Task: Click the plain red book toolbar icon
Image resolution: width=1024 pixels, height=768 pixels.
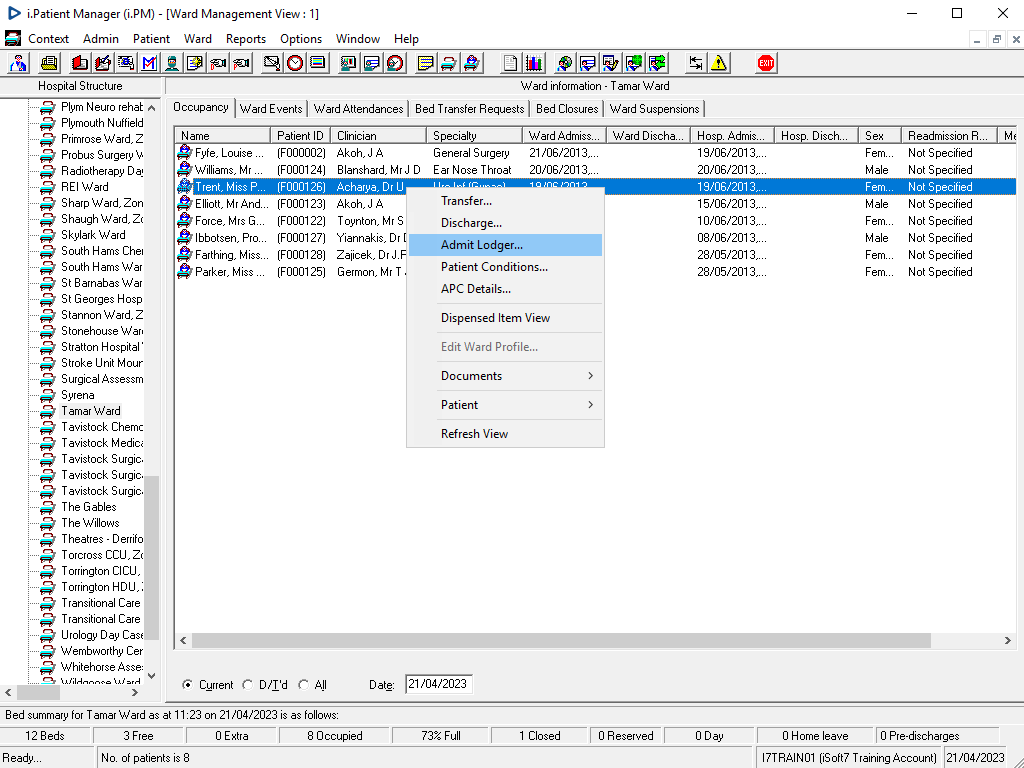Action: click(x=80, y=63)
